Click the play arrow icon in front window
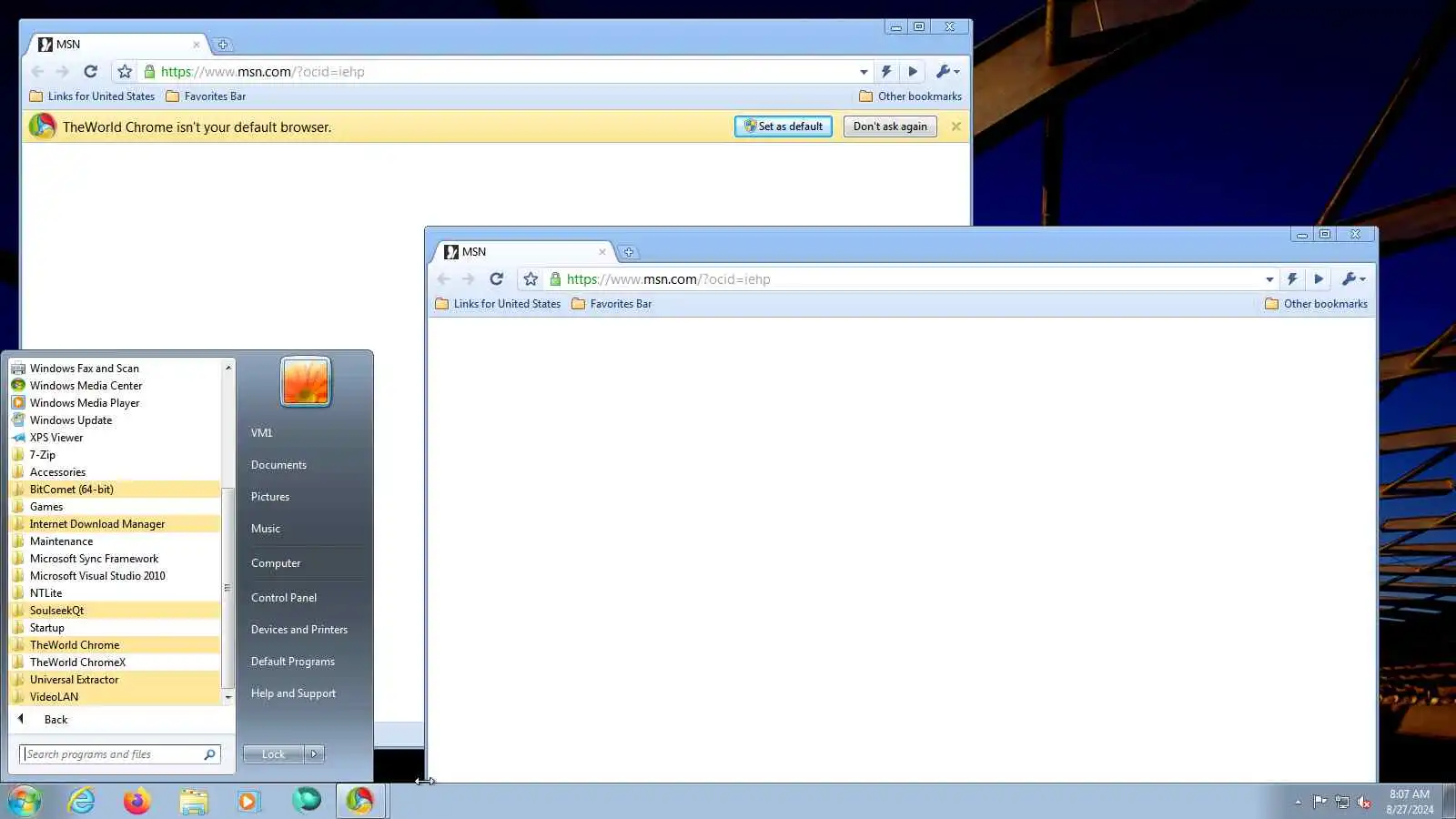The width and height of the screenshot is (1456, 819). tap(1319, 278)
